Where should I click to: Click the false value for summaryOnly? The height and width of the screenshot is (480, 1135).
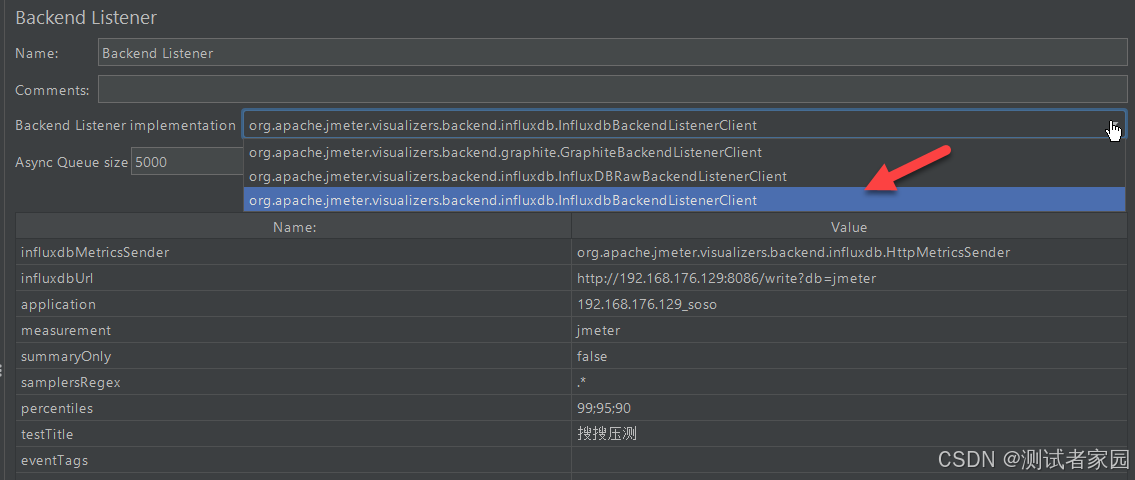pyautogui.click(x=849, y=356)
